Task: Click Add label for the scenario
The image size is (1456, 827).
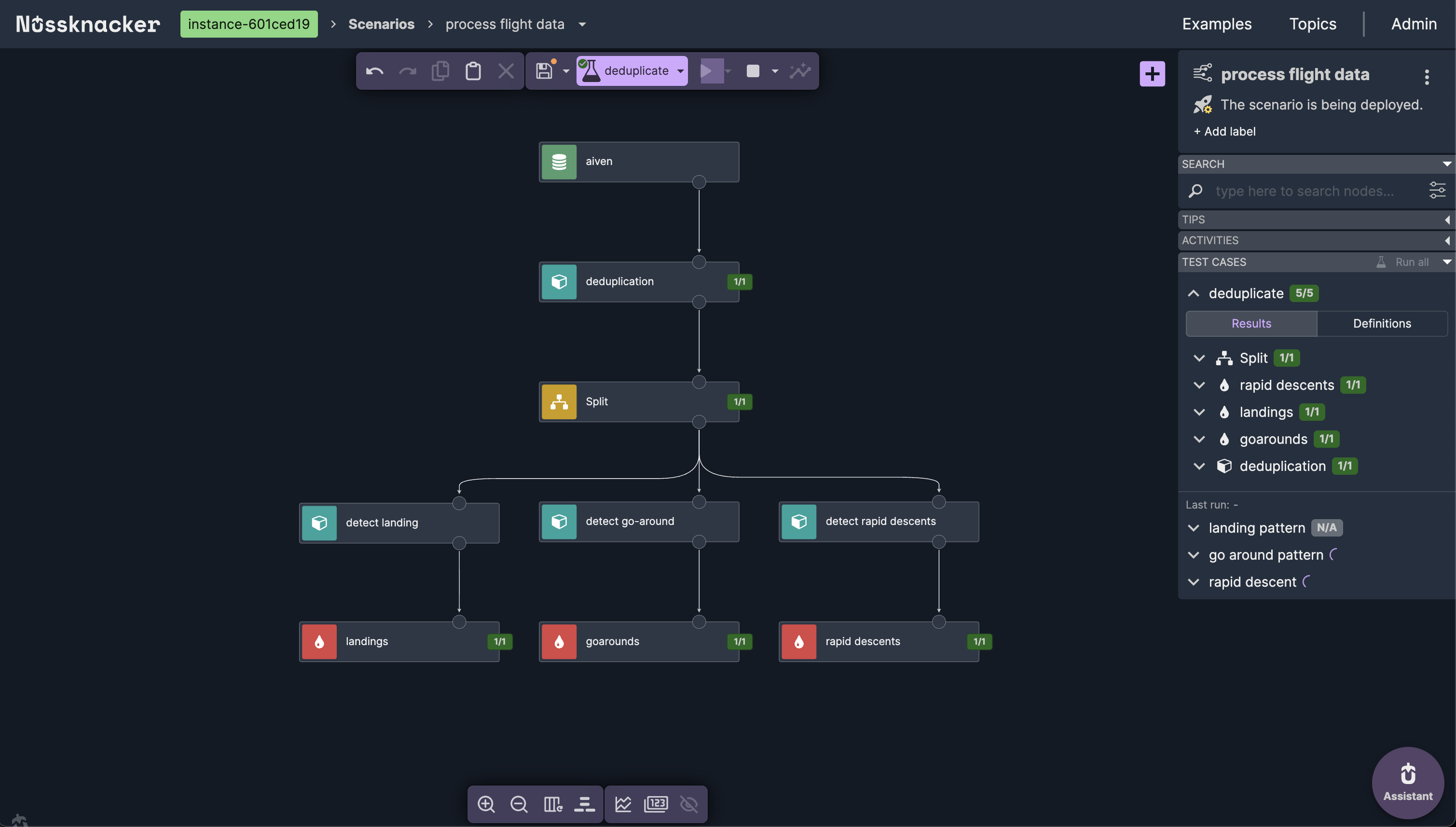Action: coord(1224,131)
